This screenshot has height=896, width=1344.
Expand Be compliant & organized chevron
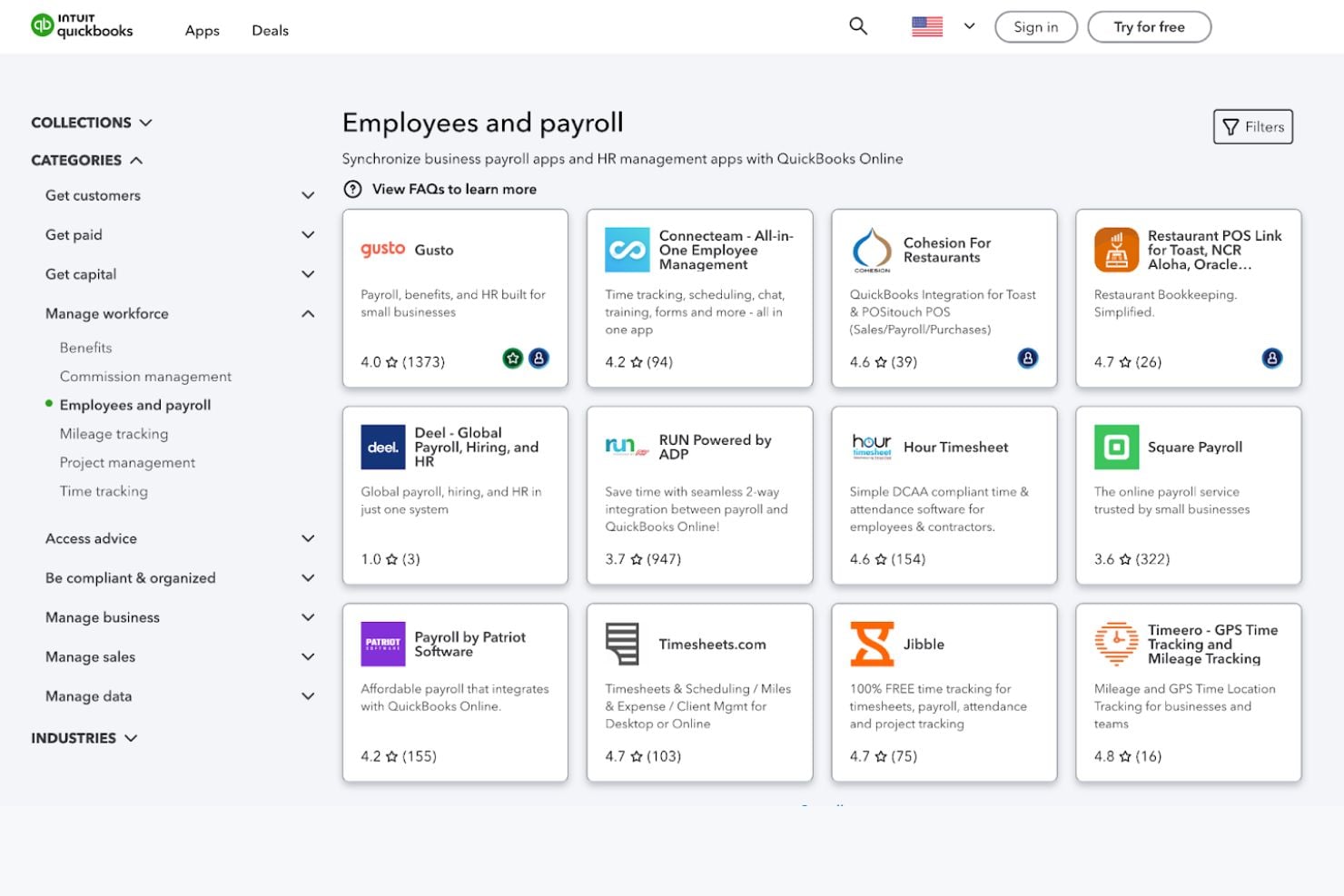[x=308, y=577]
